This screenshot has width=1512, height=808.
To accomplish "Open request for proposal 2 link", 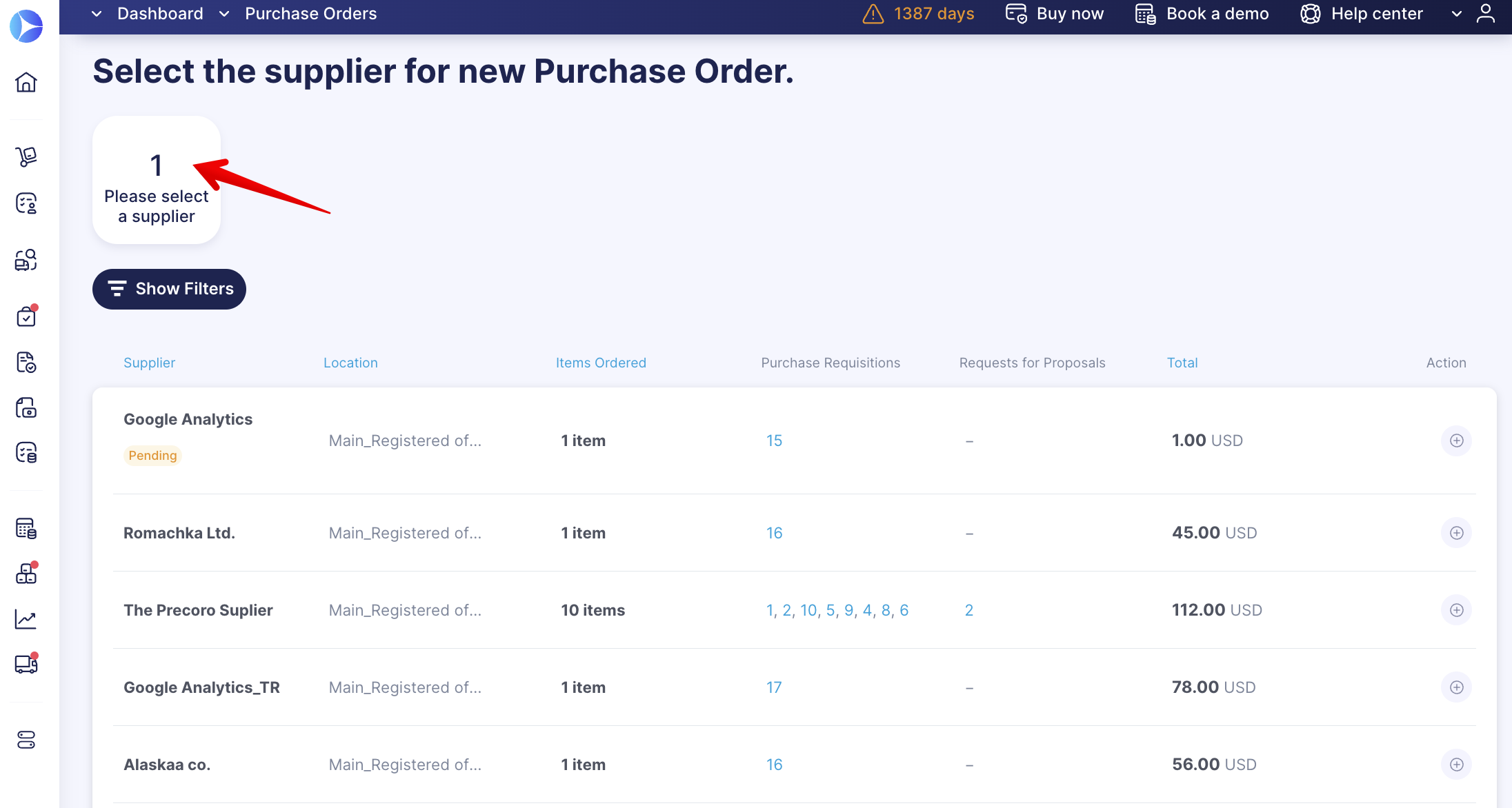I will pos(969,610).
